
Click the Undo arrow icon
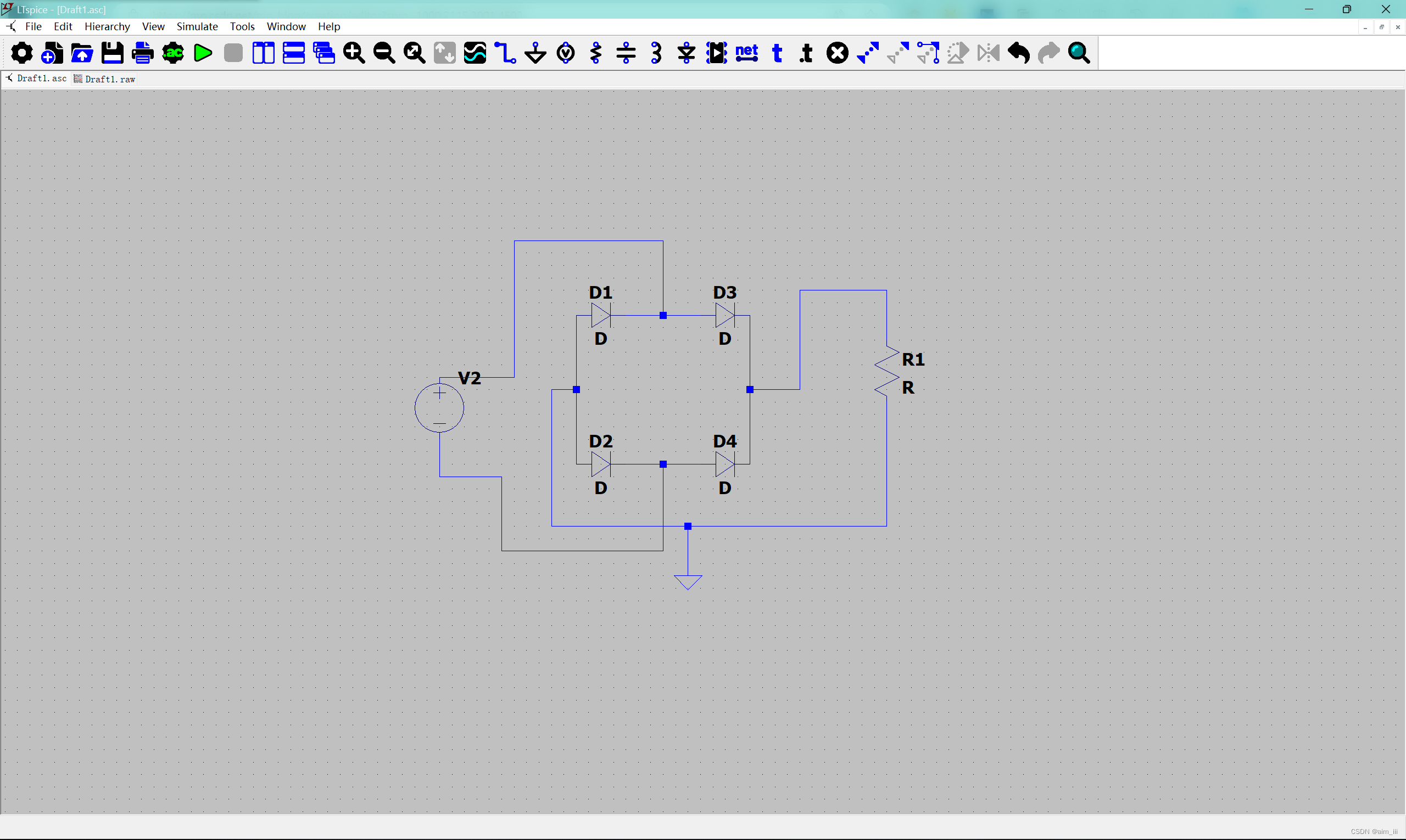[1018, 53]
